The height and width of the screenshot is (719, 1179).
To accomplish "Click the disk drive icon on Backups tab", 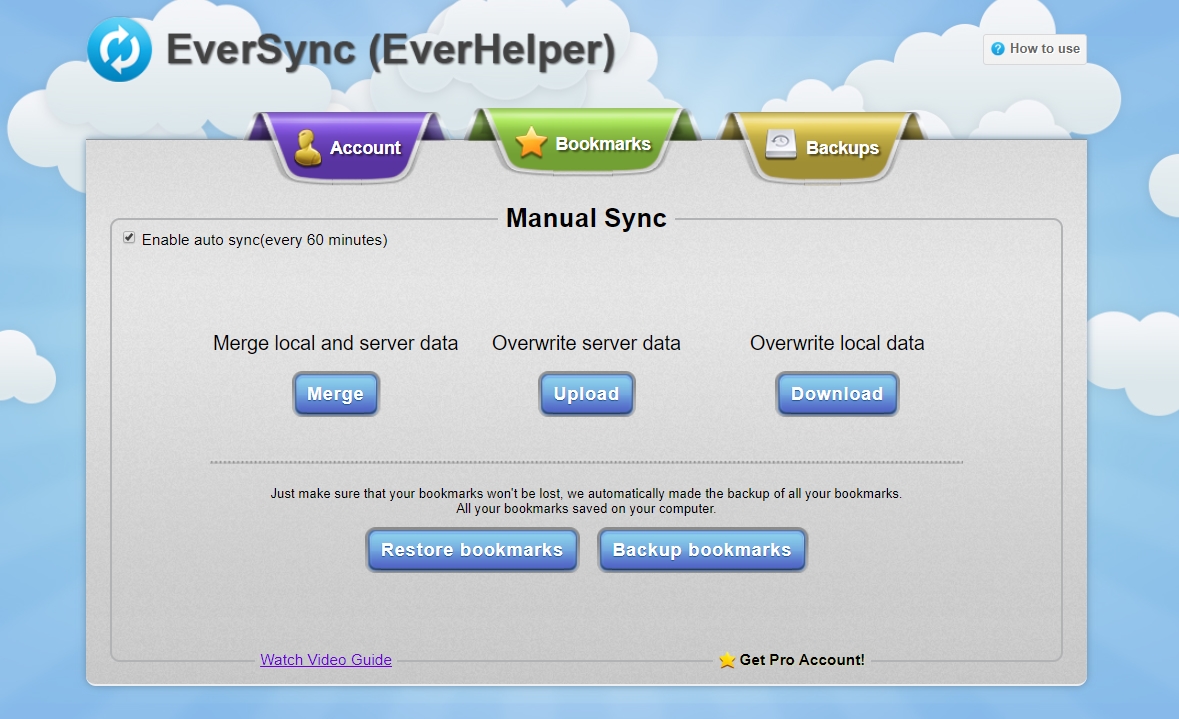I will click(x=781, y=146).
